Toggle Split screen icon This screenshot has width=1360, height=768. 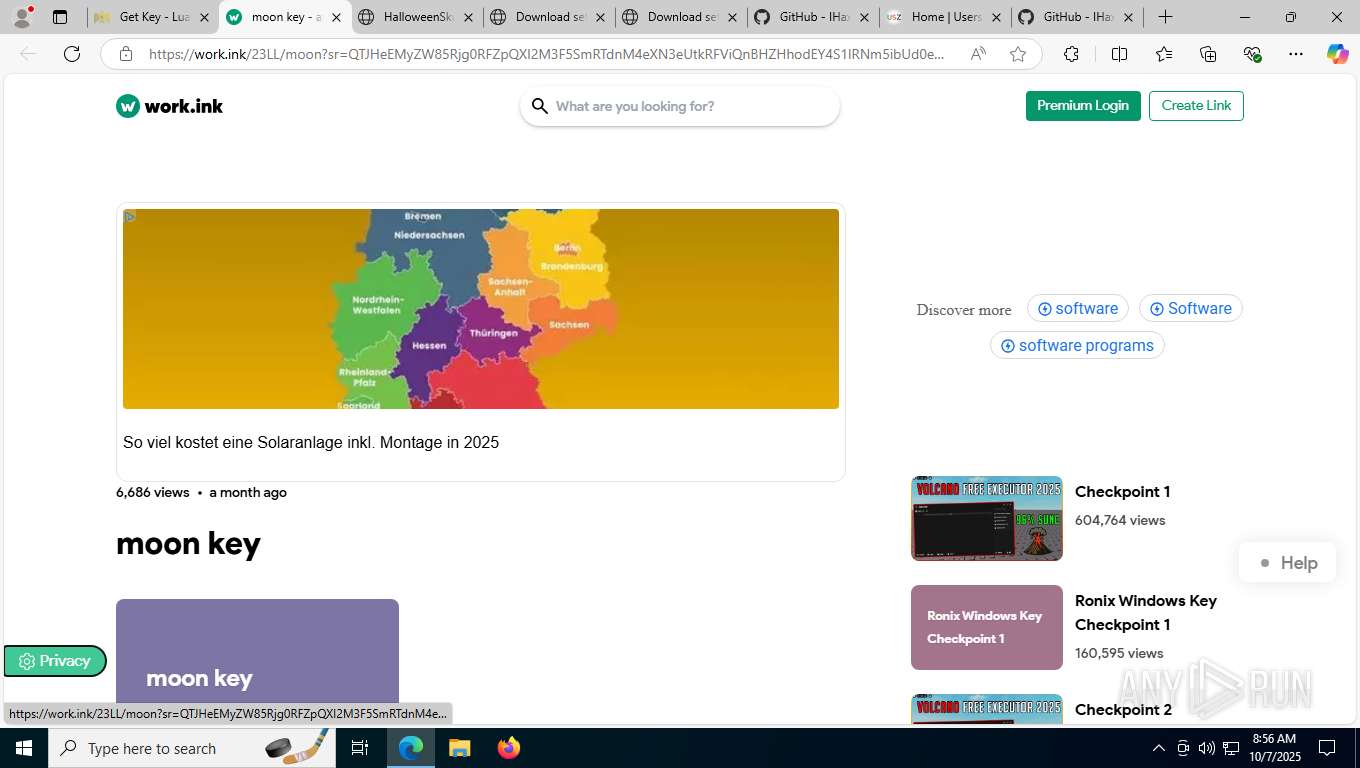(x=1120, y=54)
